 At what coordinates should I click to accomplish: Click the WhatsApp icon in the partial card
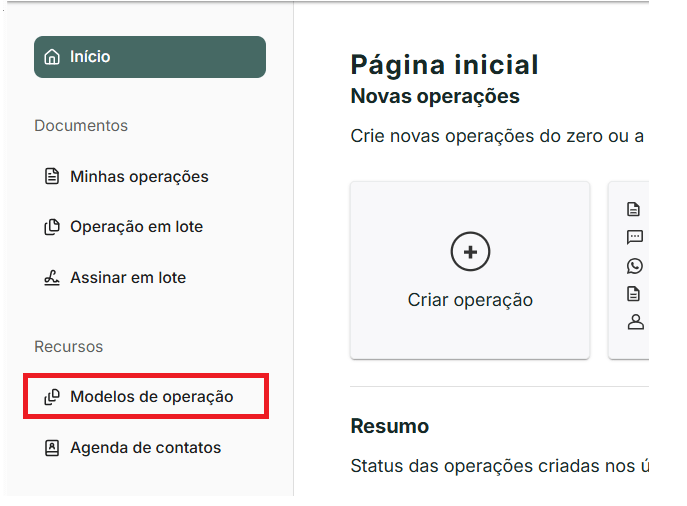pyautogui.click(x=634, y=266)
